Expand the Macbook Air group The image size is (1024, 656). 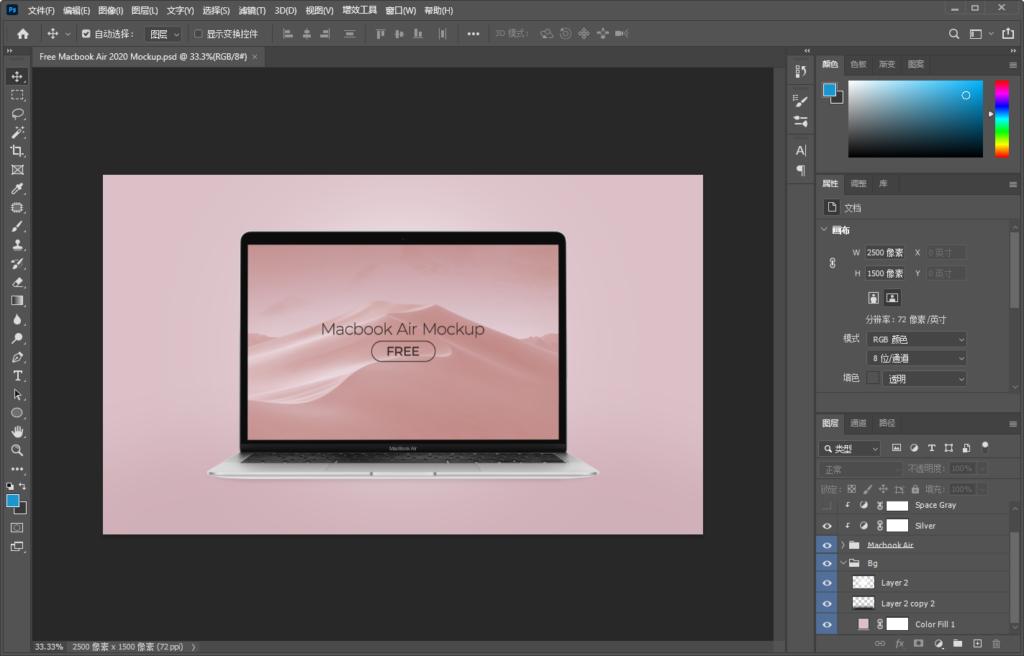coord(842,545)
